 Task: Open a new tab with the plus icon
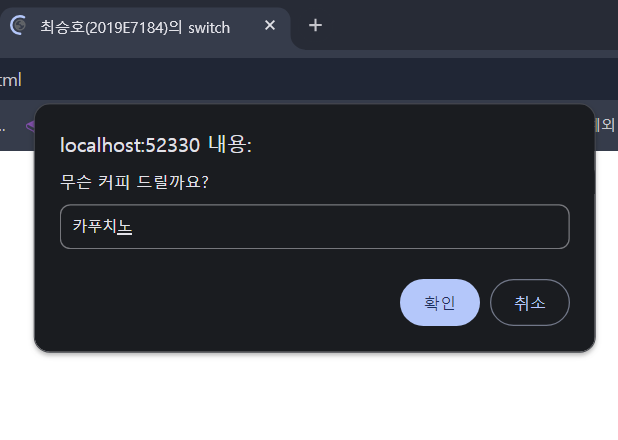coord(315,25)
